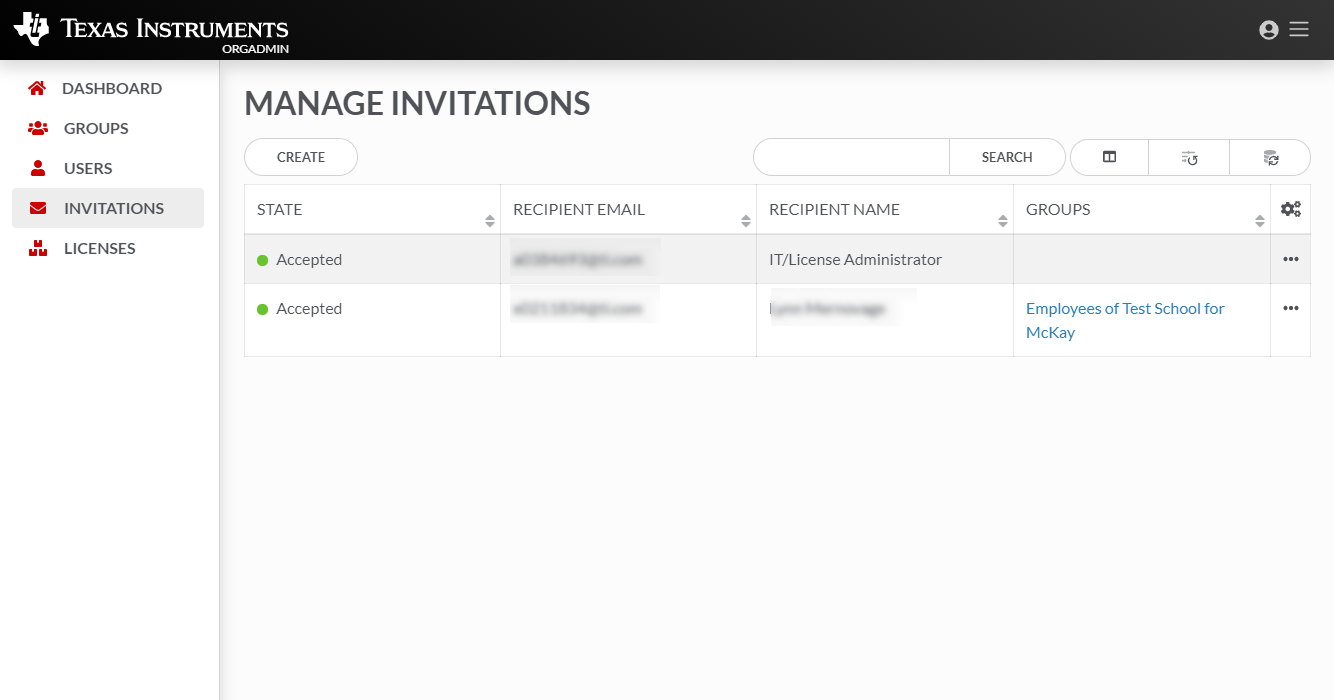Image resolution: width=1334 pixels, height=700 pixels.
Task: Click the refresh data toolbar icon
Action: tap(1270, 157)
